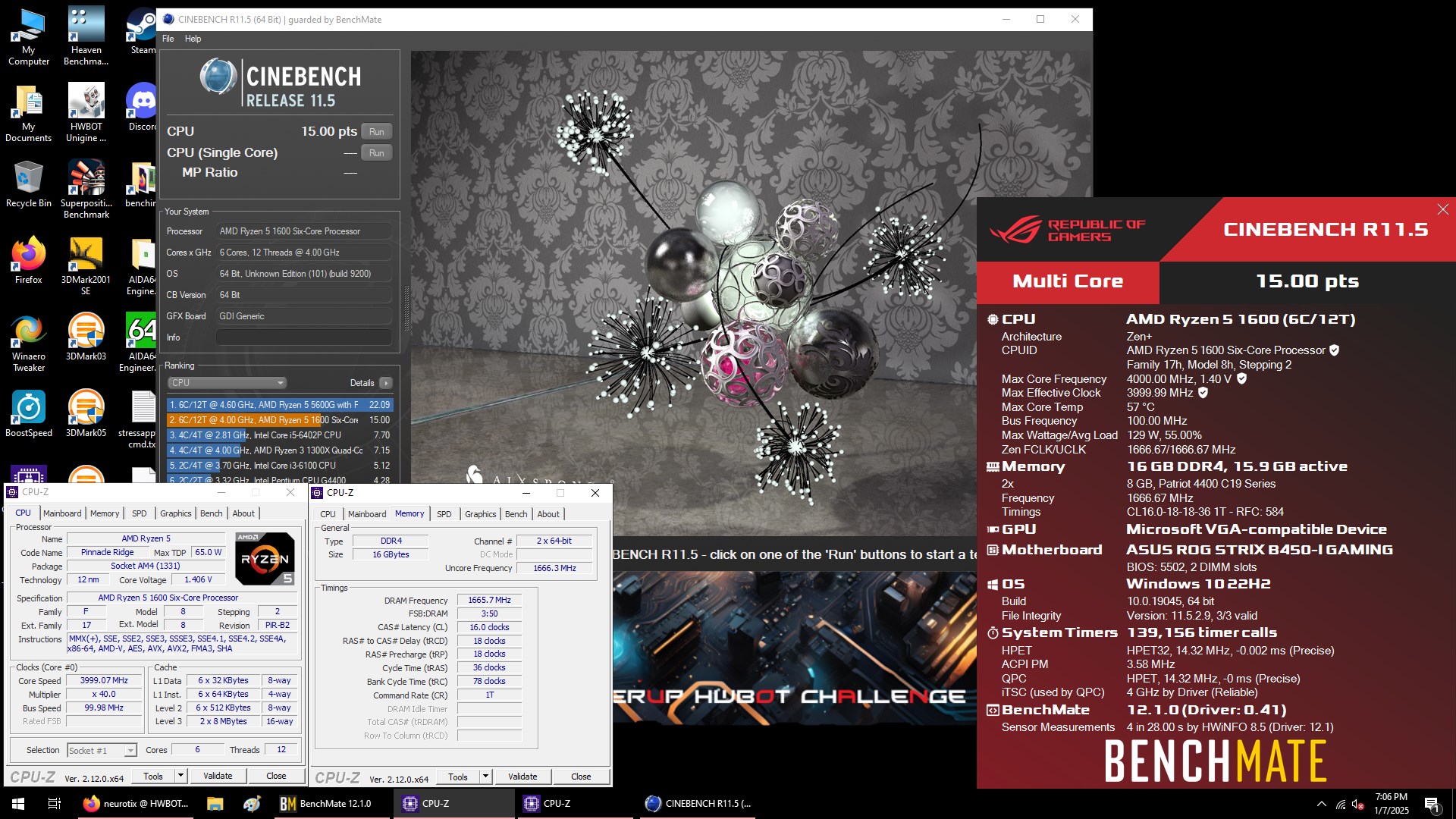Open the Ranking CPU dropdown
The height and width of the screenshot is (819, 1456).
coord(227,383)
